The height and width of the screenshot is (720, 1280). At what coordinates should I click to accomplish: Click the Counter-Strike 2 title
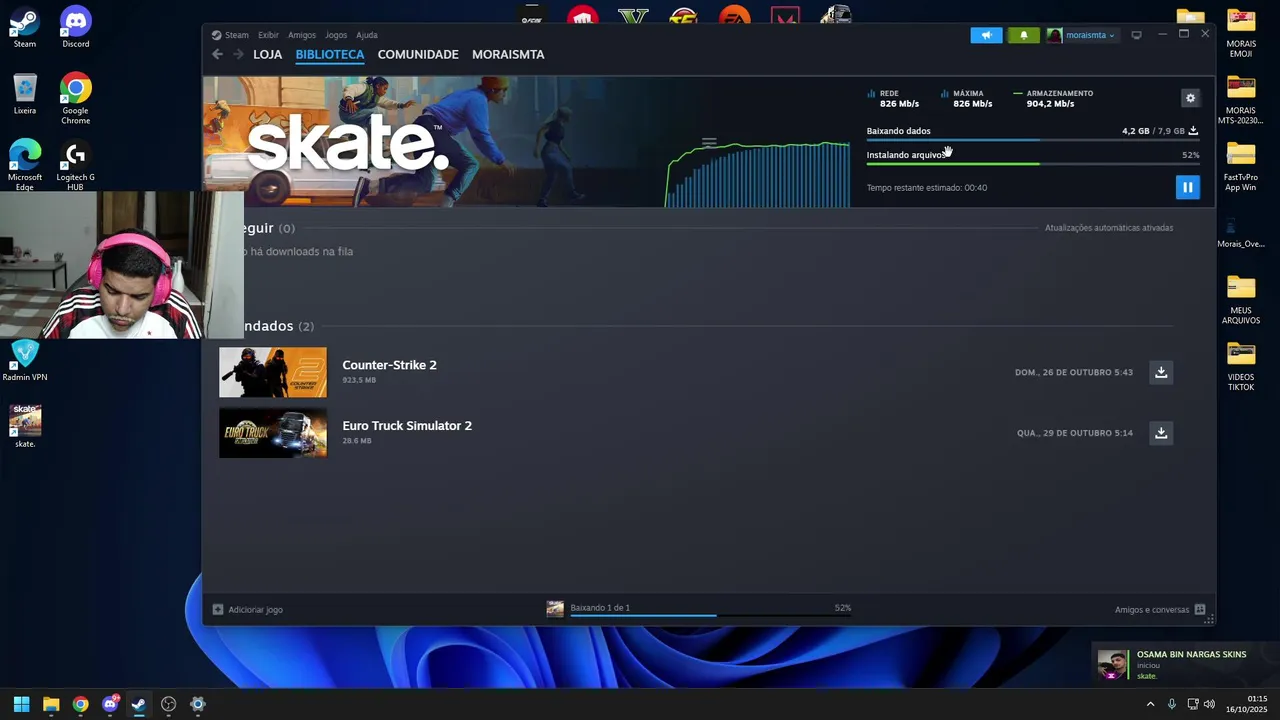[389, 365]
